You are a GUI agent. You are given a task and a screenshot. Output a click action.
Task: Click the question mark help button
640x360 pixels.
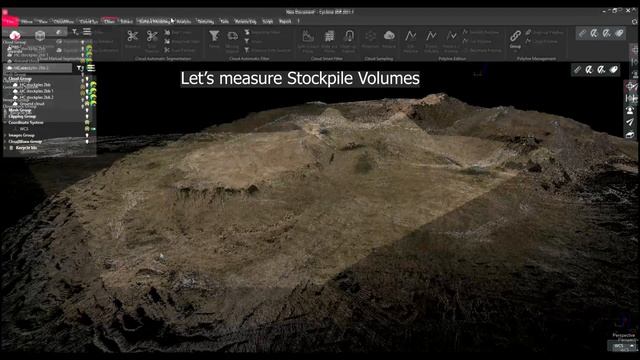(298, 21)
